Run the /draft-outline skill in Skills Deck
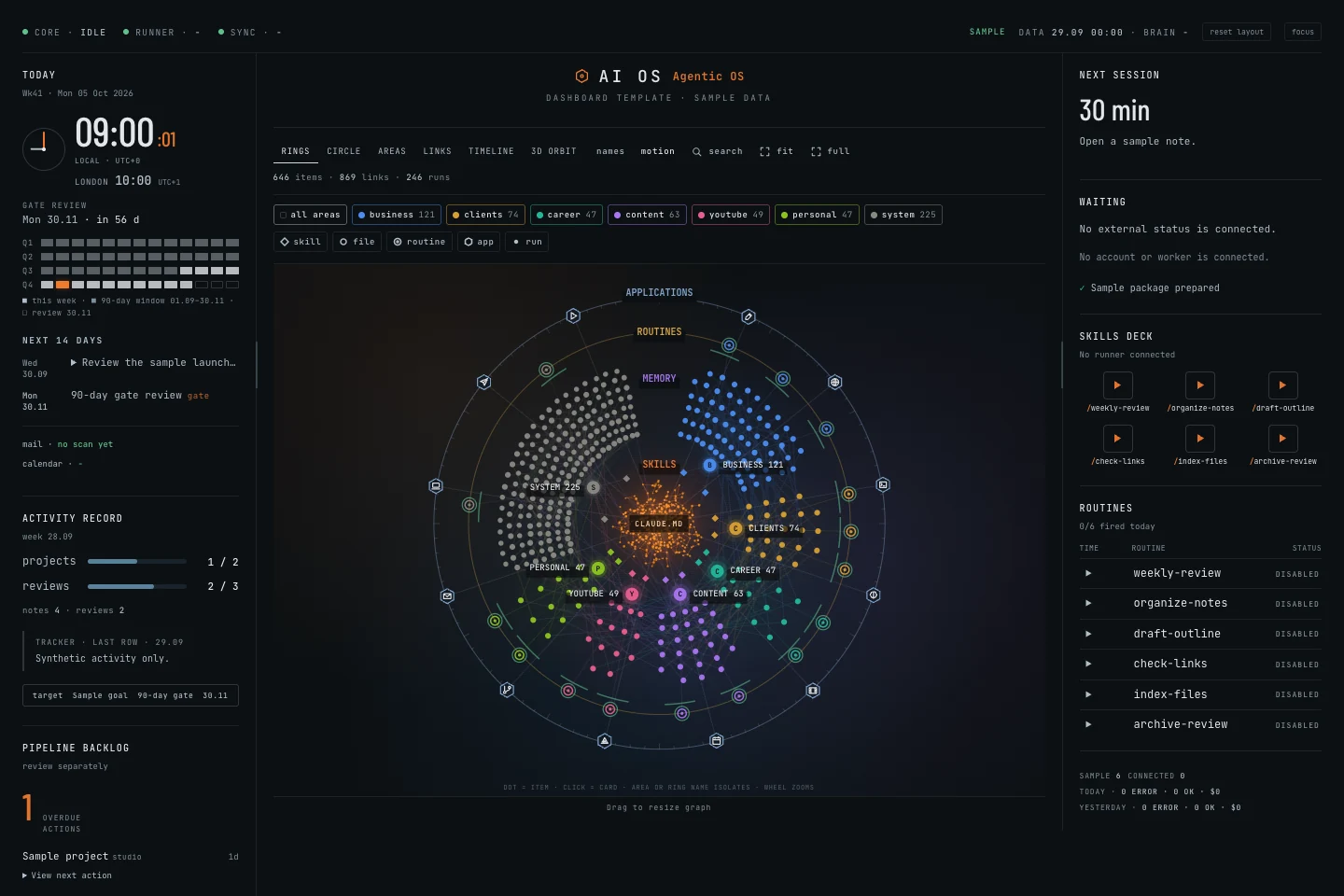This screenshot has height=896, width=1344. click(1282, 385)
